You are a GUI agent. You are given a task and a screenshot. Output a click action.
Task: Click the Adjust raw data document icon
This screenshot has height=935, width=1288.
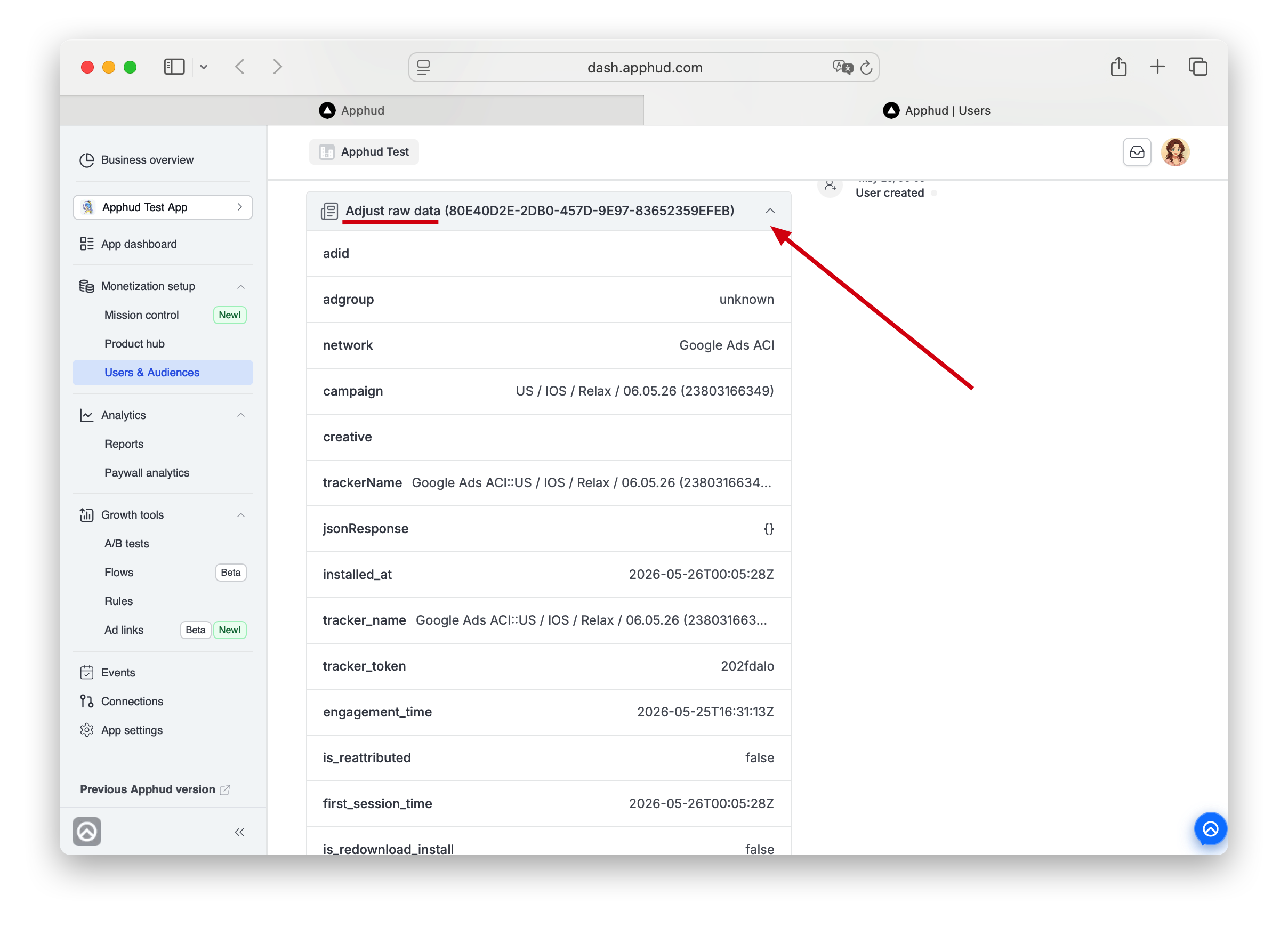point(329,211)
